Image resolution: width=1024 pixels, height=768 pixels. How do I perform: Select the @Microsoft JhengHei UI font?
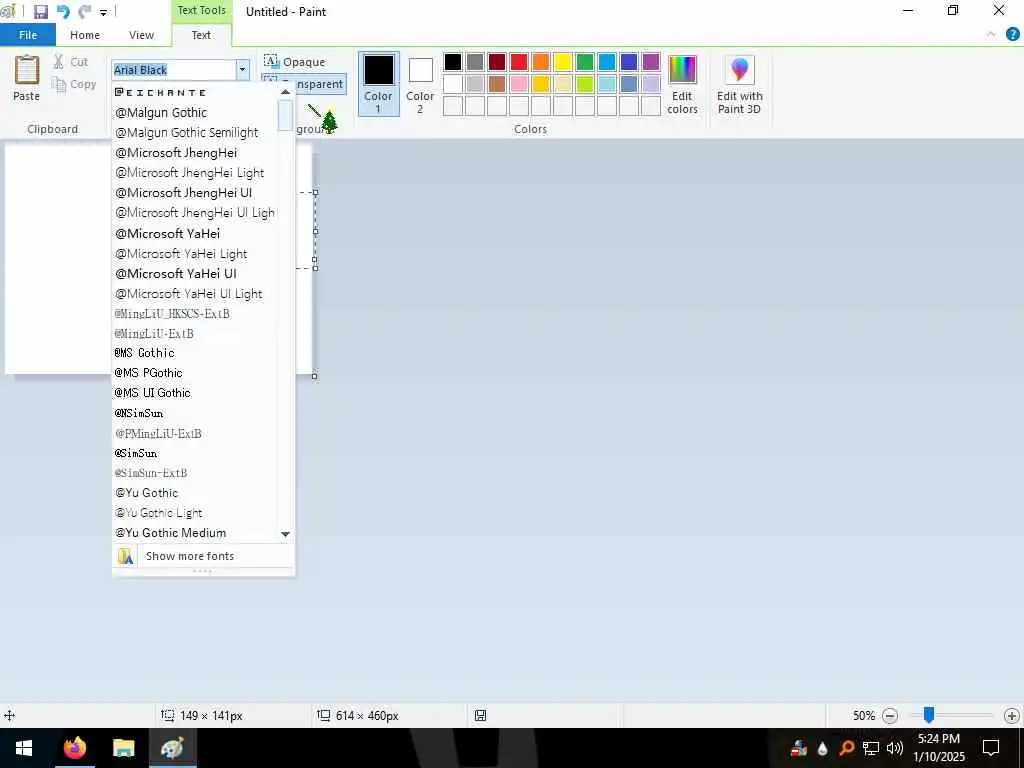pos(195,193)
